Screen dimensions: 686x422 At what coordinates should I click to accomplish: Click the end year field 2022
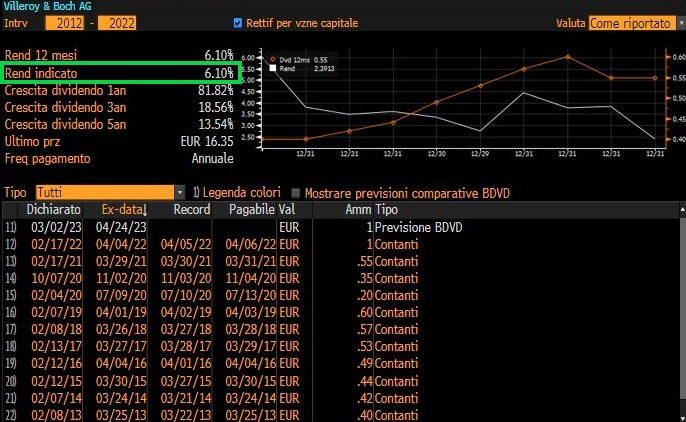point(117,23)
